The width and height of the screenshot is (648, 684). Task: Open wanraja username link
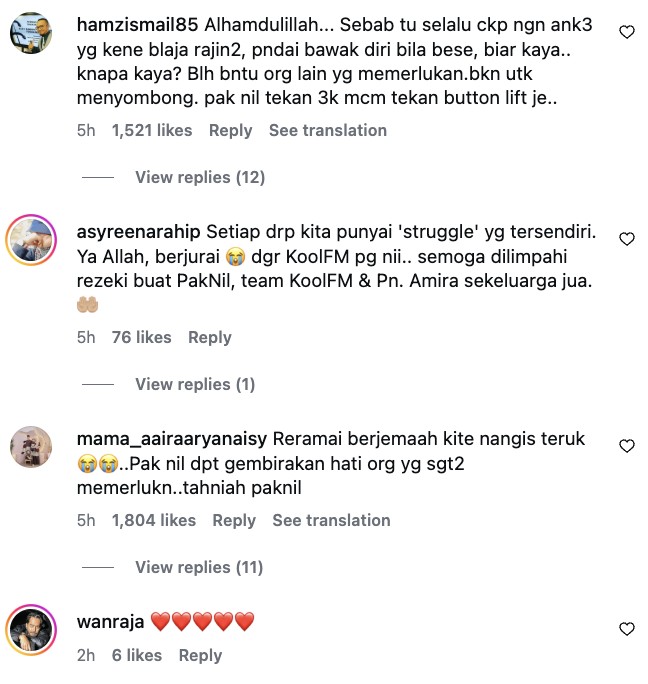pos(110,622)
